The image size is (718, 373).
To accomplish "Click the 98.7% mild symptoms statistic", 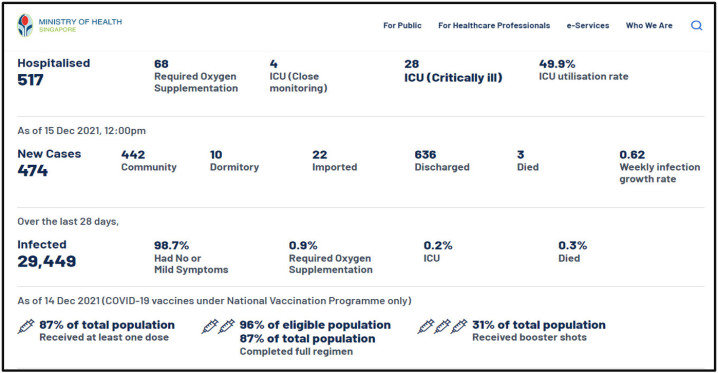I will [191, 258].
